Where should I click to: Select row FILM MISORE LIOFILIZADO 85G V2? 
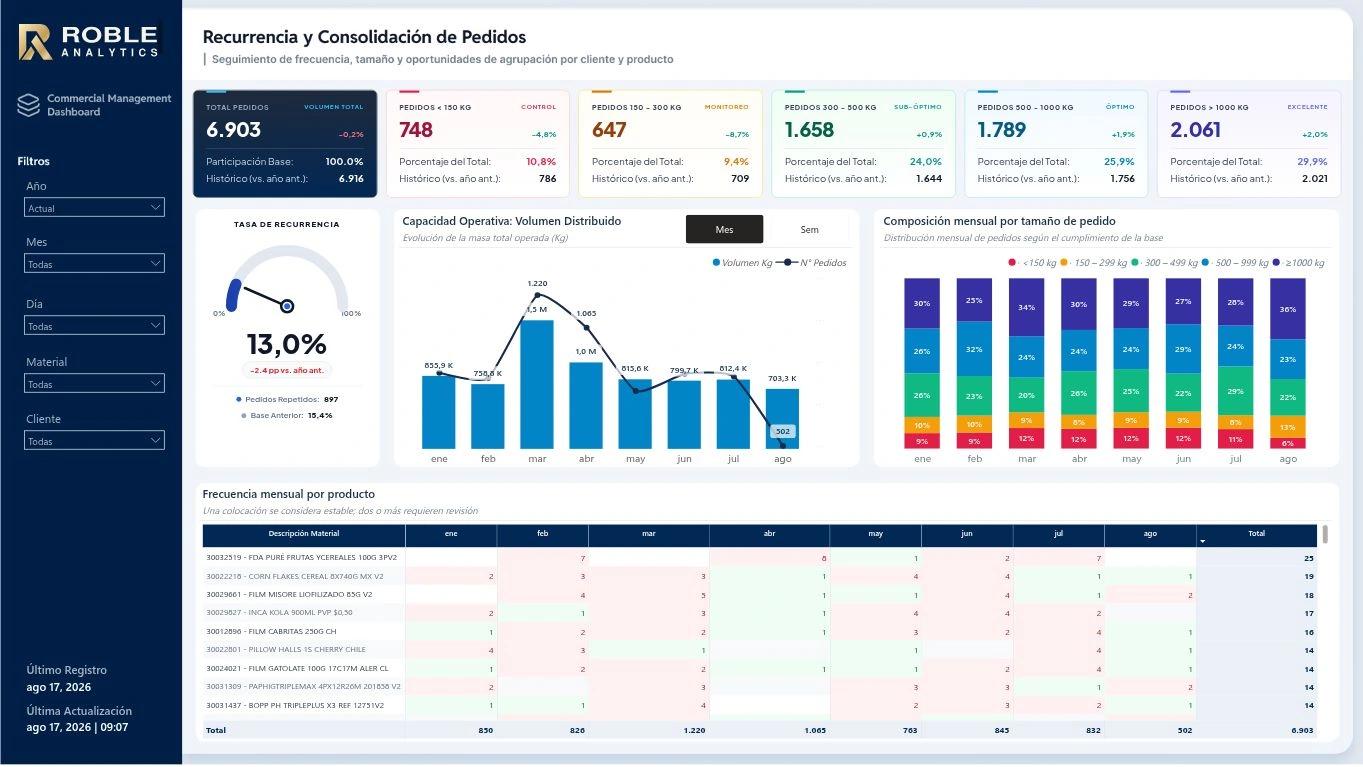point(760,595)
